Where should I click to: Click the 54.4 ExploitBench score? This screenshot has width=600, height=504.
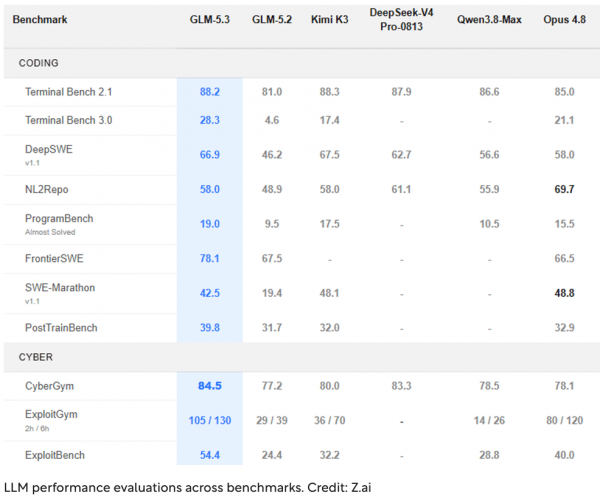point(210,455)
